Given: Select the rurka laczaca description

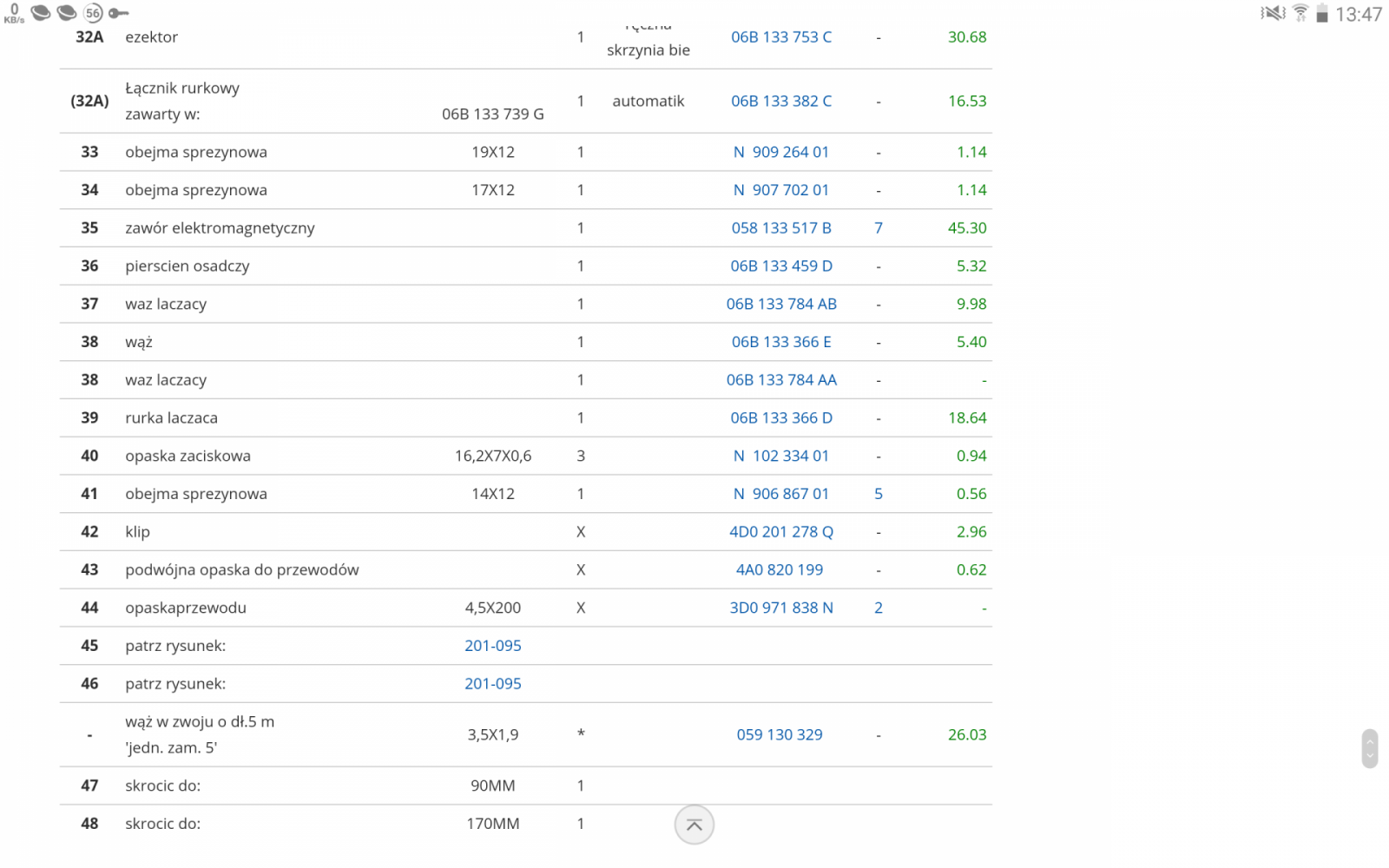Looking at the screenshot, I should pos(171,418).
